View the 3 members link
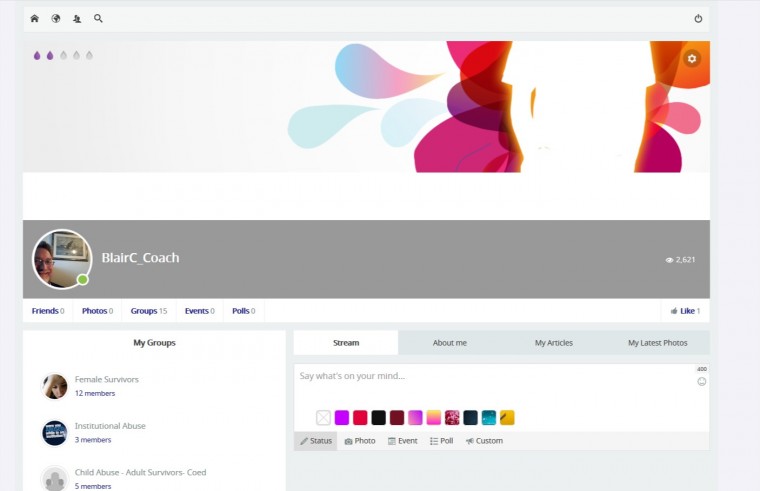Image resolution: width=760 pixels, height=491 pixels. tap(93, 440)
